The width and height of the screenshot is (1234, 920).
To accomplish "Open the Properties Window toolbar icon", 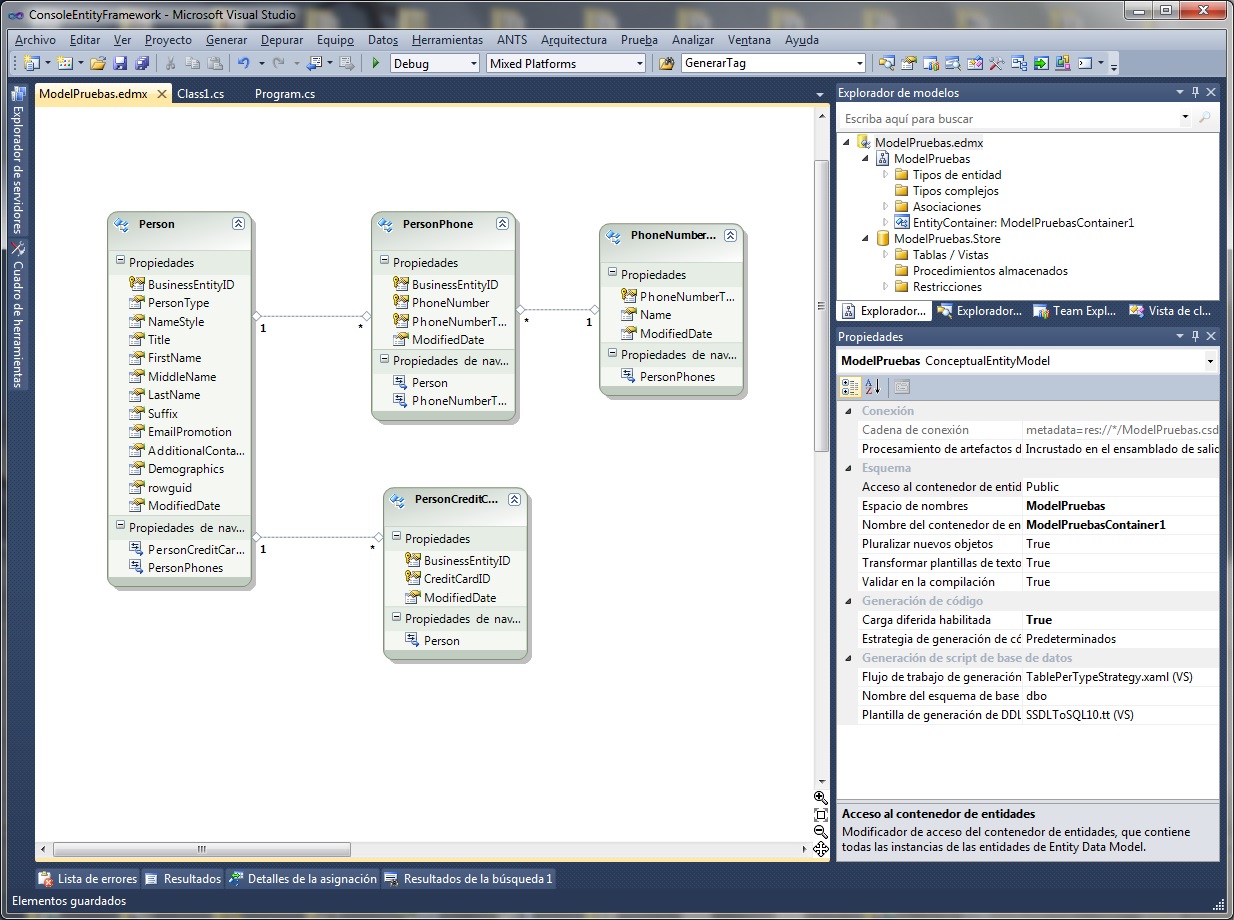I will pos(908,63).
